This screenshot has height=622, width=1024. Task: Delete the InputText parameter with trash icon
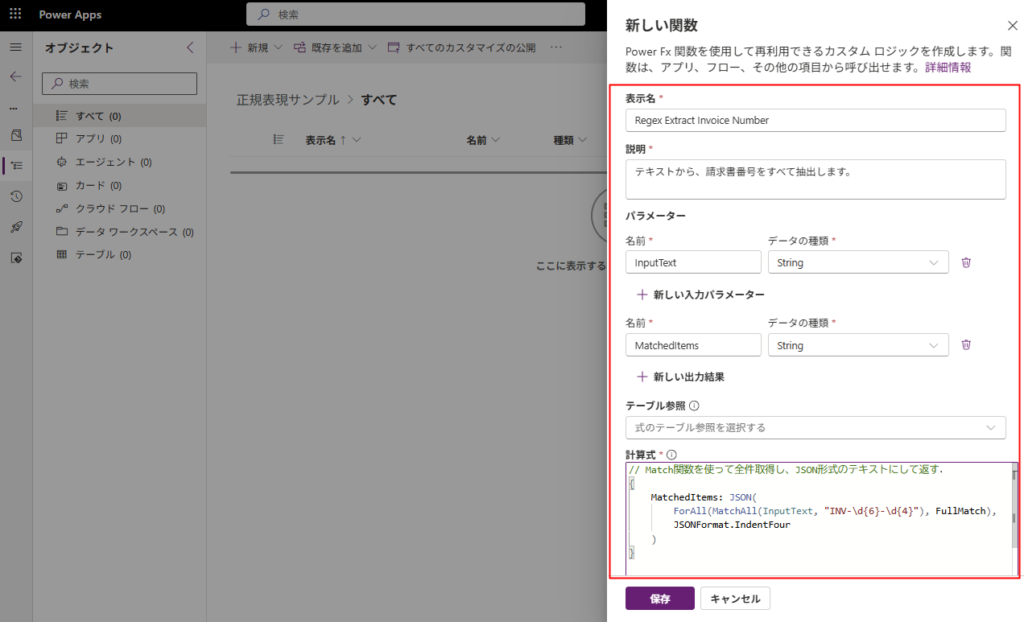click(966, 262)
